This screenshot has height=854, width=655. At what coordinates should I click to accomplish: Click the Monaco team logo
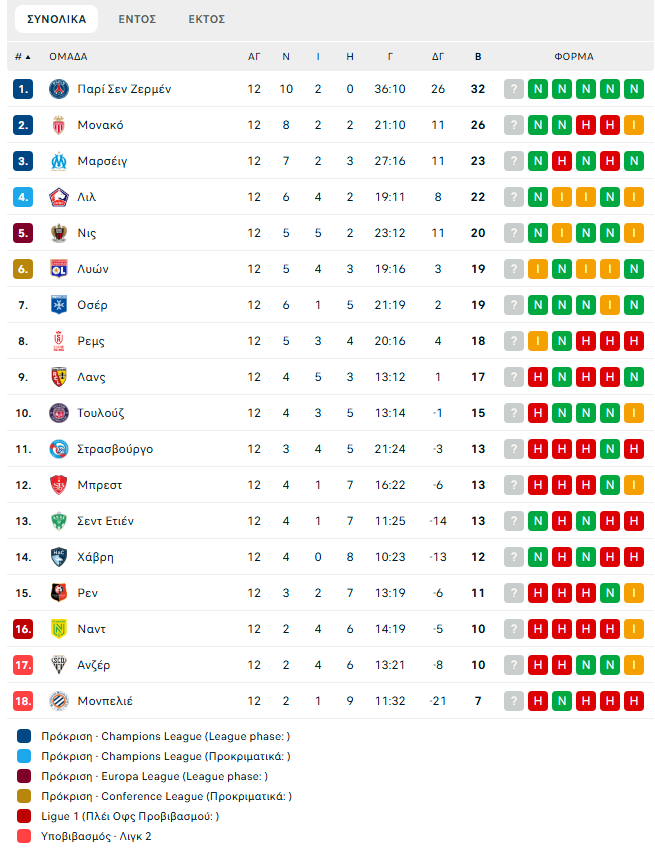pyautogui.click(x=58, y=125)
